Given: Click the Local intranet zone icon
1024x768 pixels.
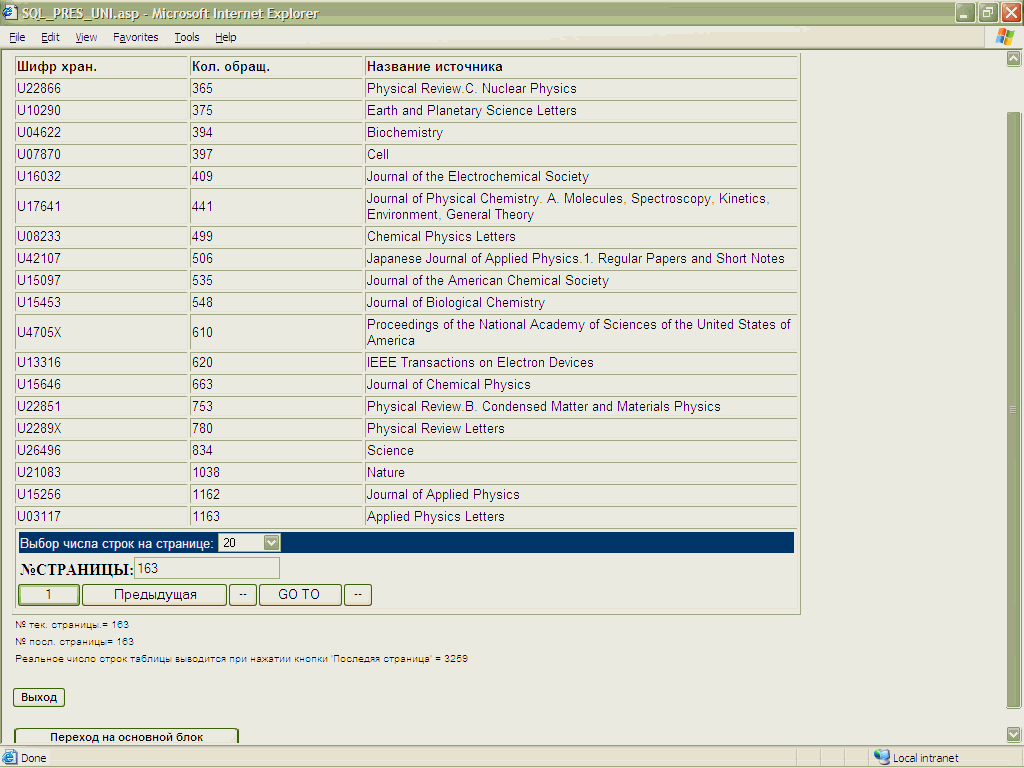Looking at the screenshot, I should coord(881,757).
